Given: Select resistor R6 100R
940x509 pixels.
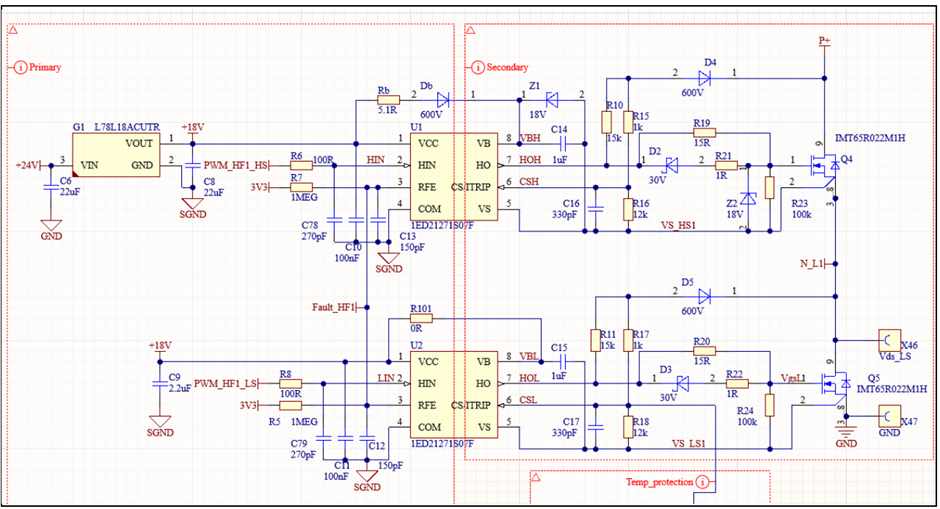Looking at the screenshot, I should coord(301,165).
